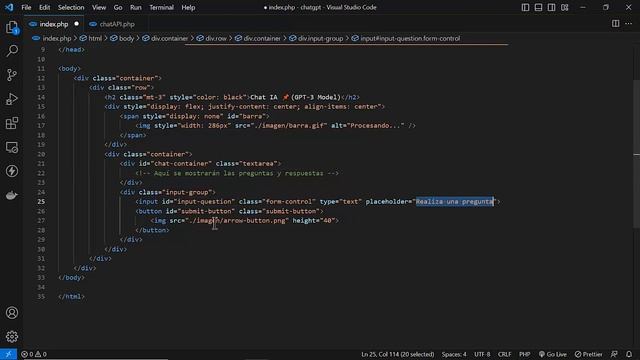The height and width of the screenshot is (360, 640).
Task: Select div.input-group breadcrumb item
Action: point(320,38)
